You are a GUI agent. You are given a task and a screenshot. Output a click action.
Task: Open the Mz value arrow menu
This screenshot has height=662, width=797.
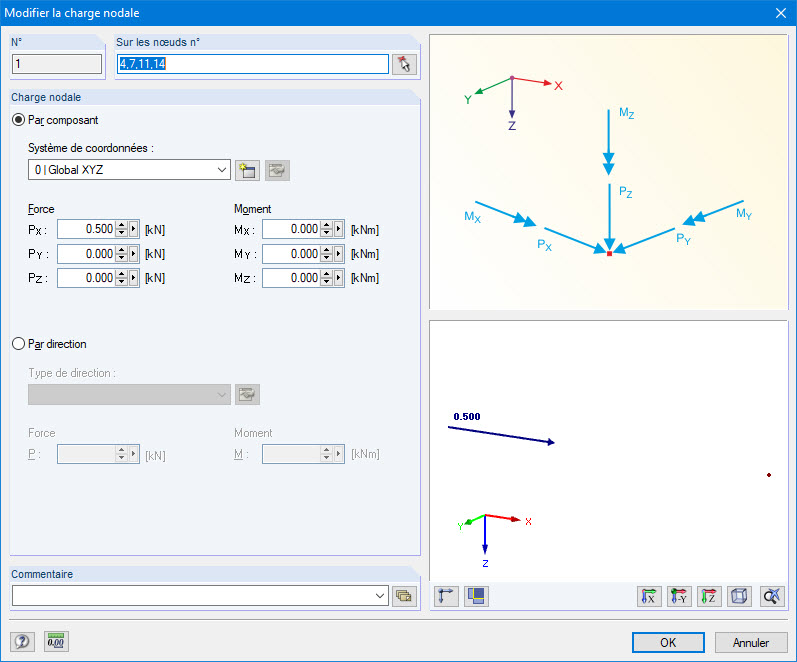point(339,278)
